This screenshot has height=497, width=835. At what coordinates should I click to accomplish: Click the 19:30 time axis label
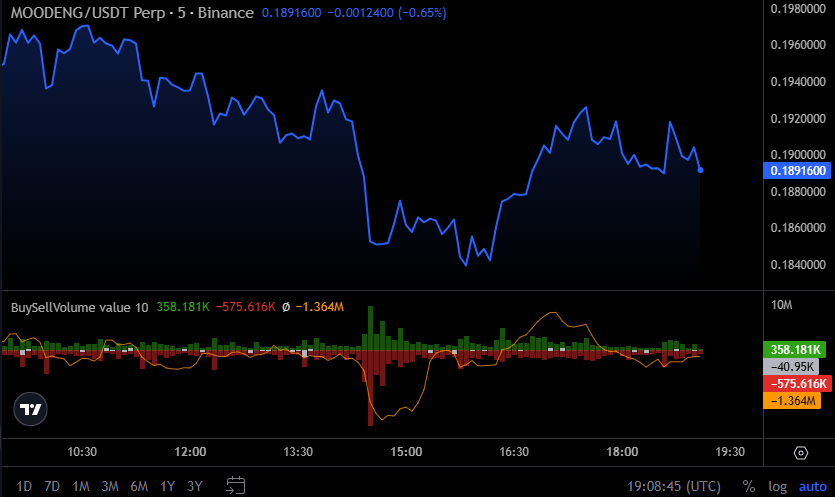(730, 452)
